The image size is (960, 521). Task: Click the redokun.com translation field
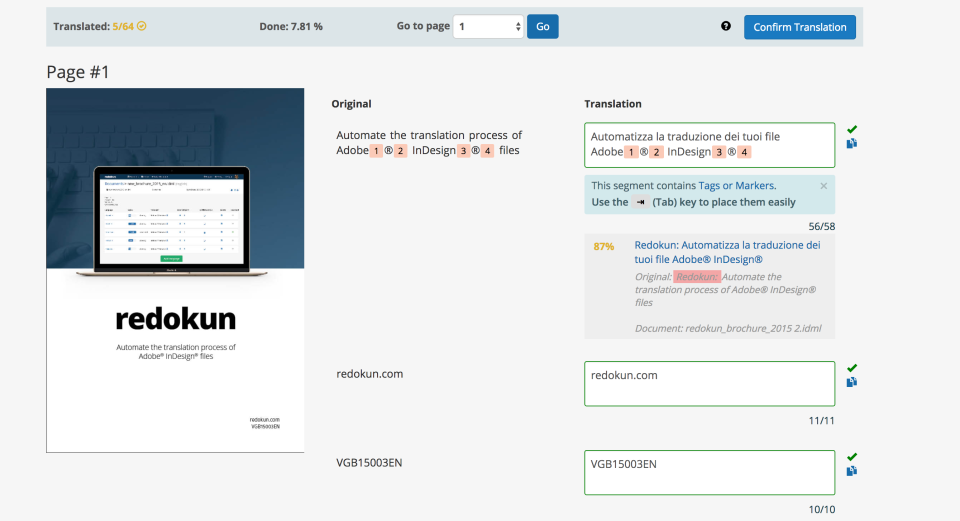click(710, 384)
